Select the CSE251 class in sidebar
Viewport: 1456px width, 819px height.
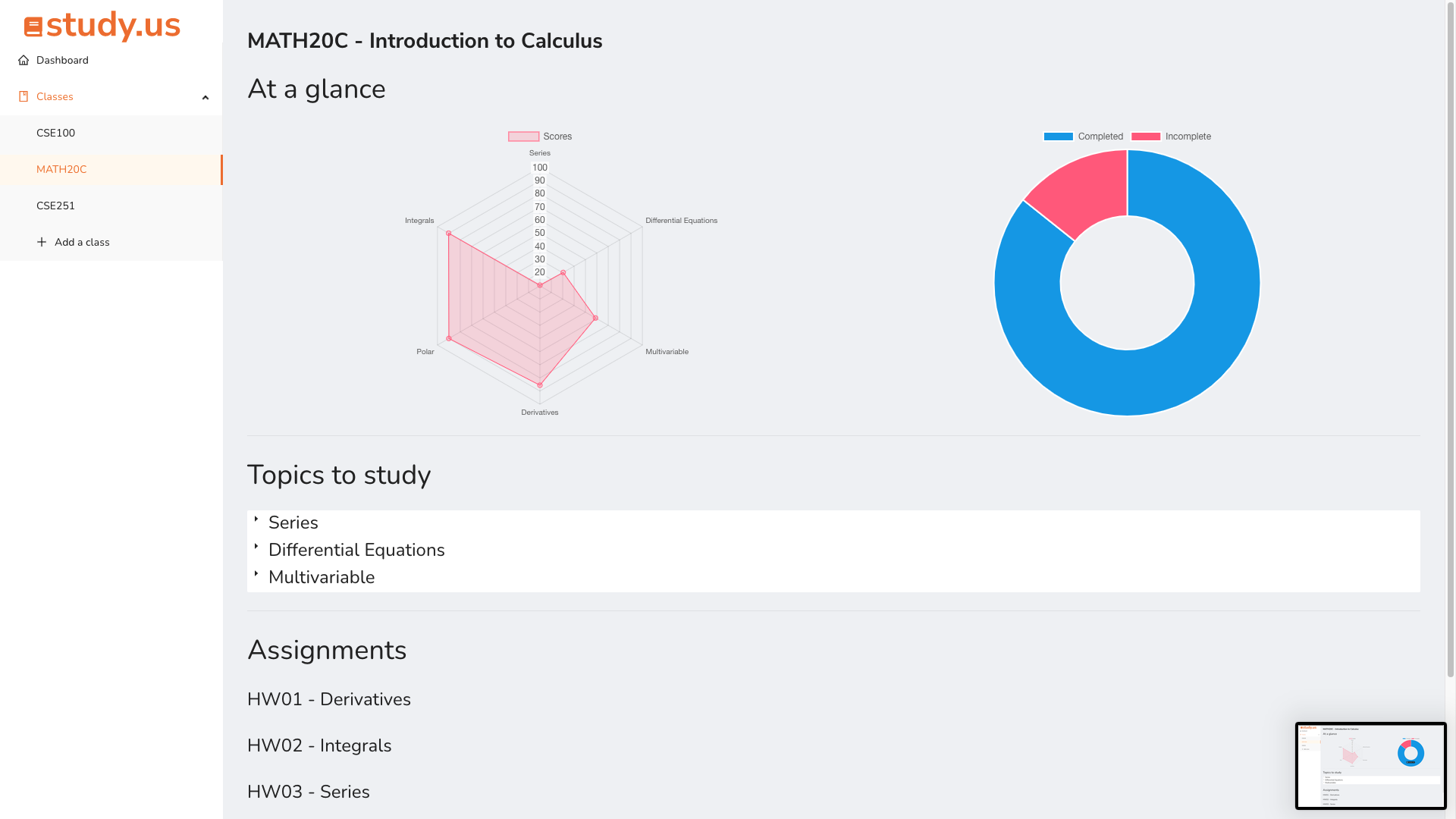pyautogui.click(x=55, y=206)
